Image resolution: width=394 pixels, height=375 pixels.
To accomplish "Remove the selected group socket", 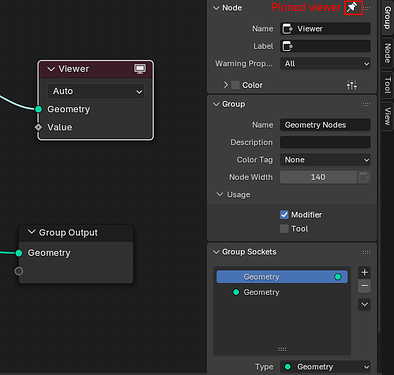I will point(364,286).
